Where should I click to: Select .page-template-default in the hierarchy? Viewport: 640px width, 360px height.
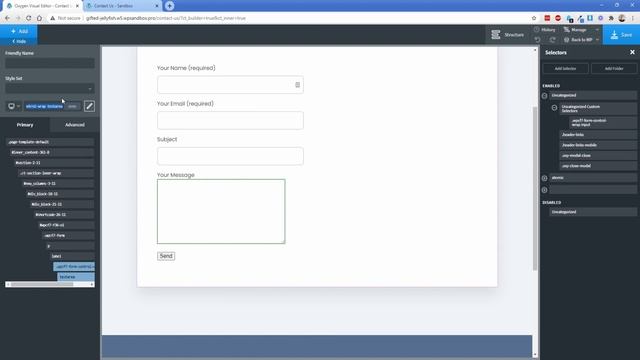click(50, 142)
